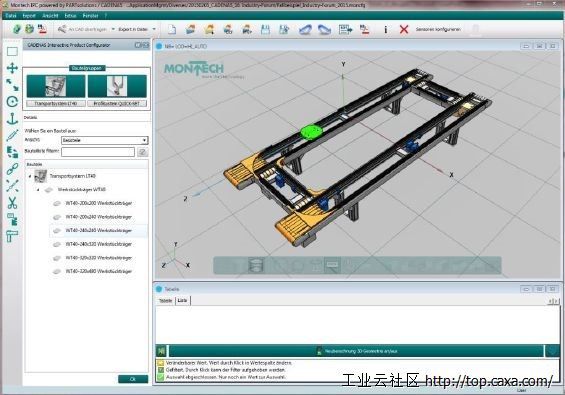Click into the Bauteilliste filtern input field

98,152
